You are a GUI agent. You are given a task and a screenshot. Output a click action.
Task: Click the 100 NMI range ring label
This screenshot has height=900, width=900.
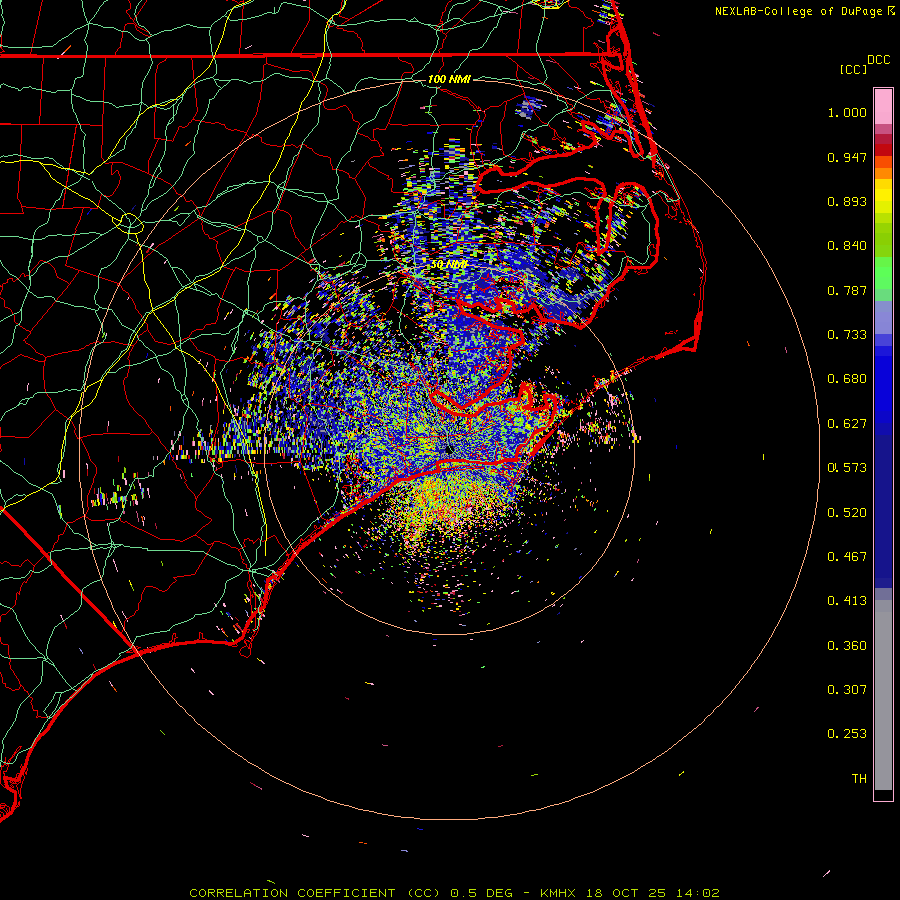pyautogui.click(x=449, y=79)
